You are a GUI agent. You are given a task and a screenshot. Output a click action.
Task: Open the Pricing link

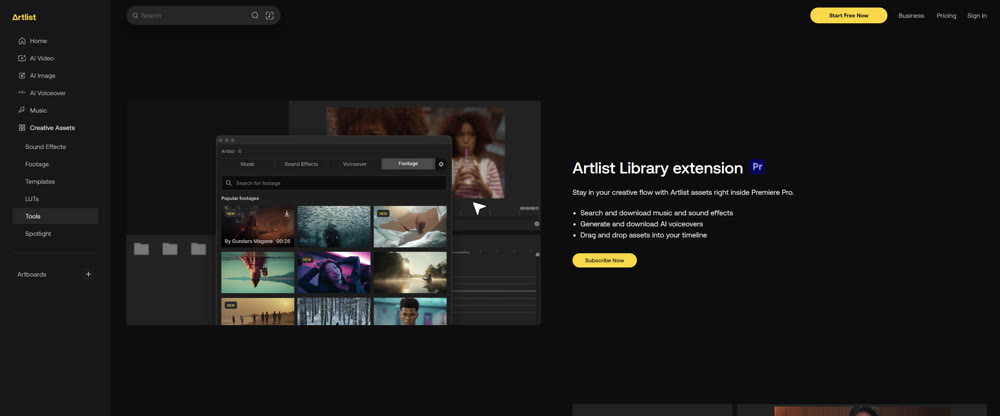pos(946,15)
